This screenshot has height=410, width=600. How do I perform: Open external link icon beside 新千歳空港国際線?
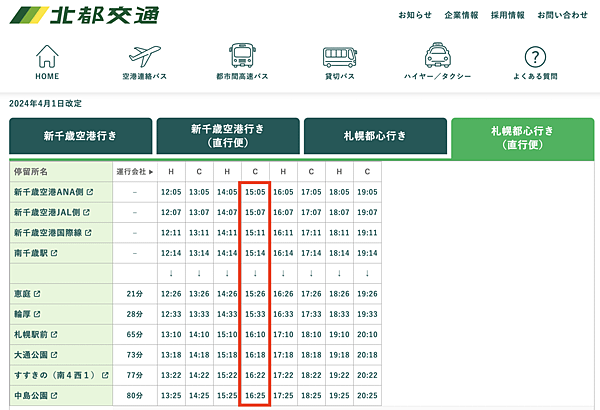(88, 233)
